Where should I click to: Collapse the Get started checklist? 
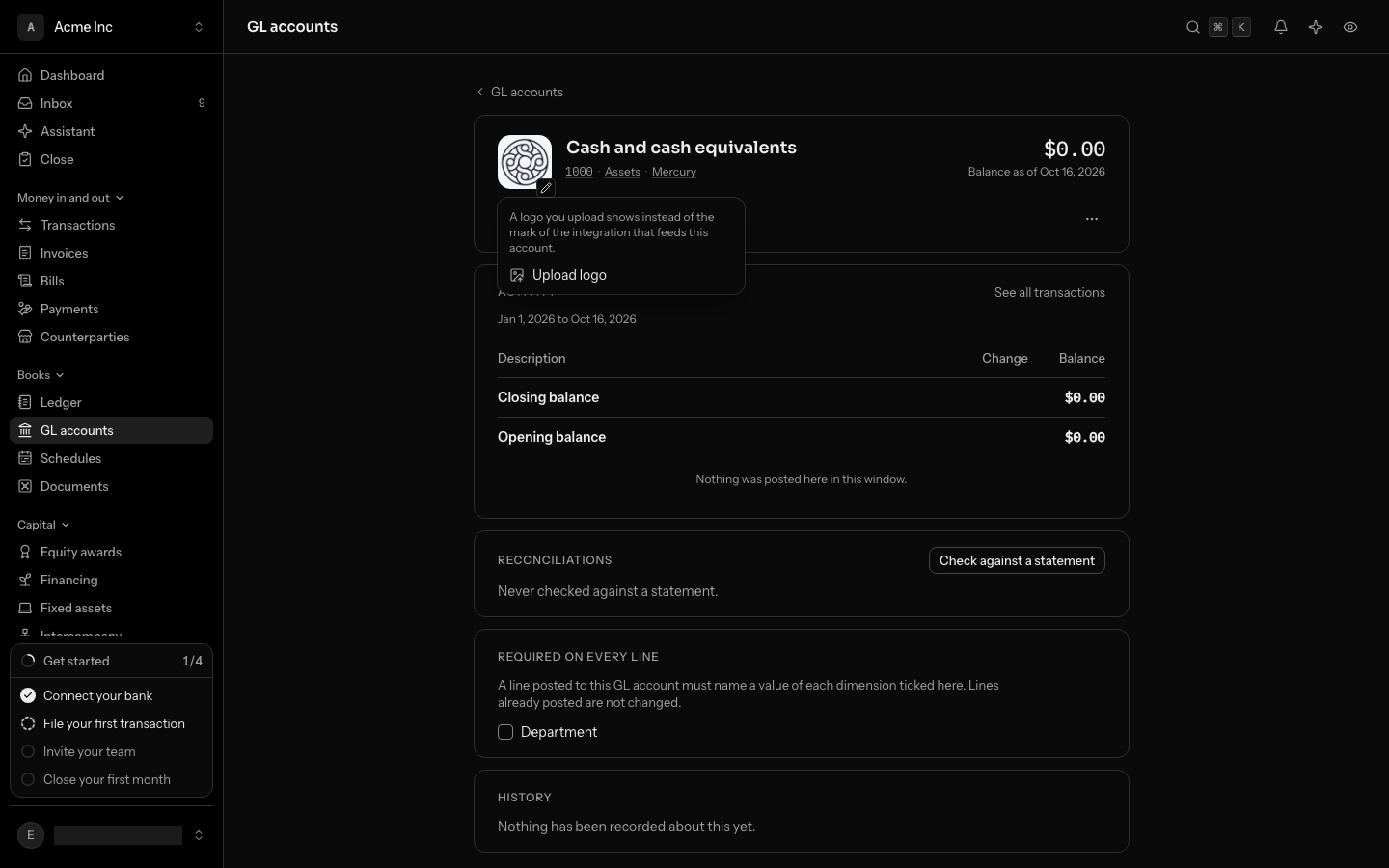point(111,661)
